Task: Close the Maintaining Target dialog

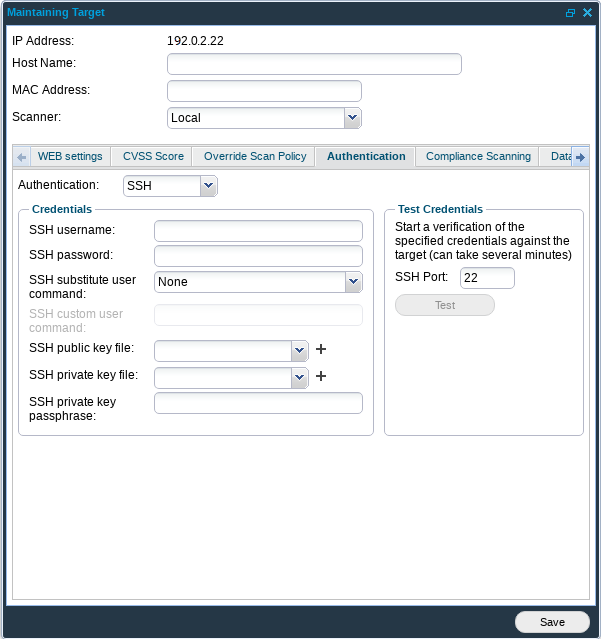Action: pos(586,13)
